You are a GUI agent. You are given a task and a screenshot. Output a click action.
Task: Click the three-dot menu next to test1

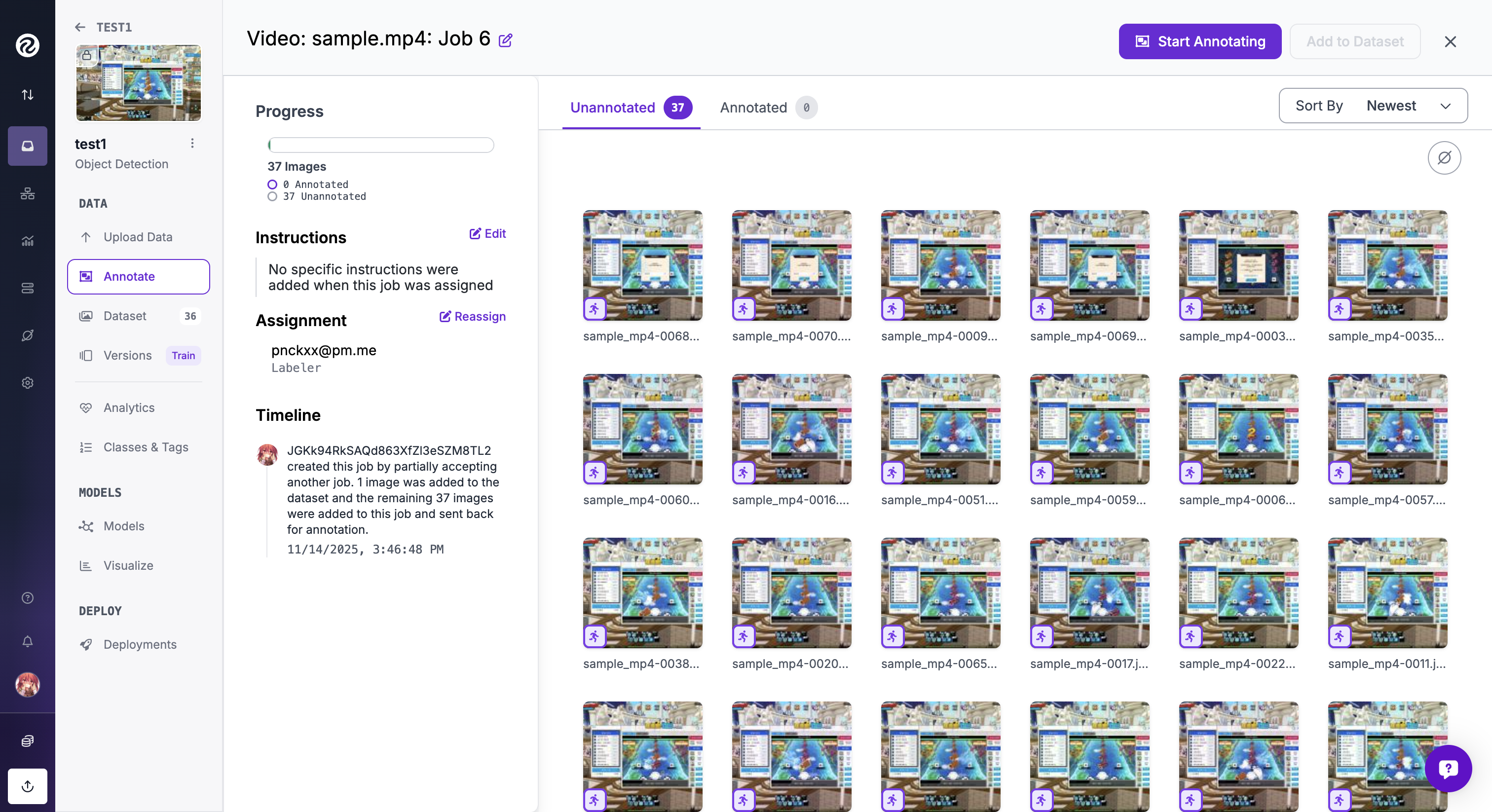tap(192, 143)
